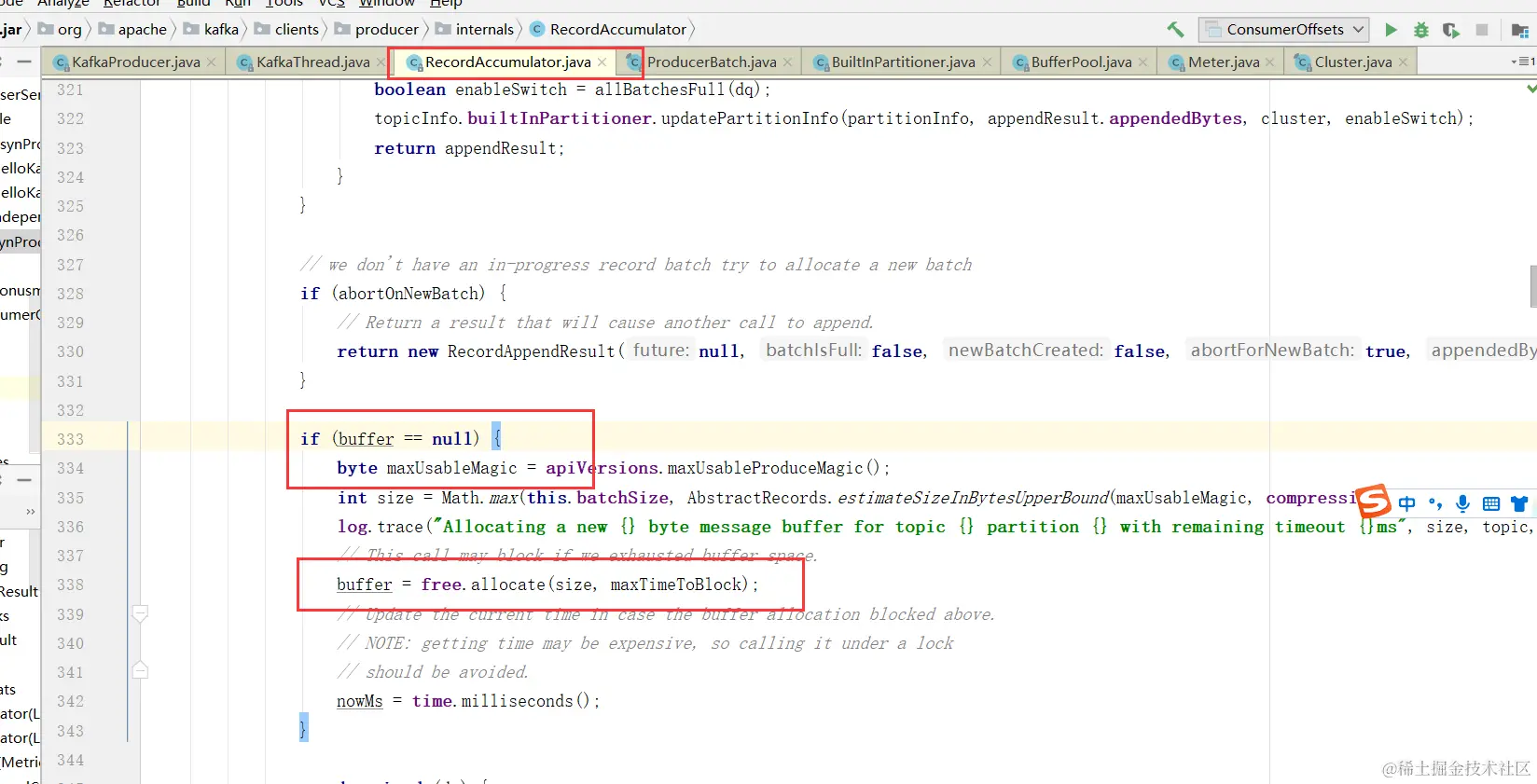This screenshot has width=1537, height=784.
Task: Run with coverage using the shield icon
Action: (1451, 30)
